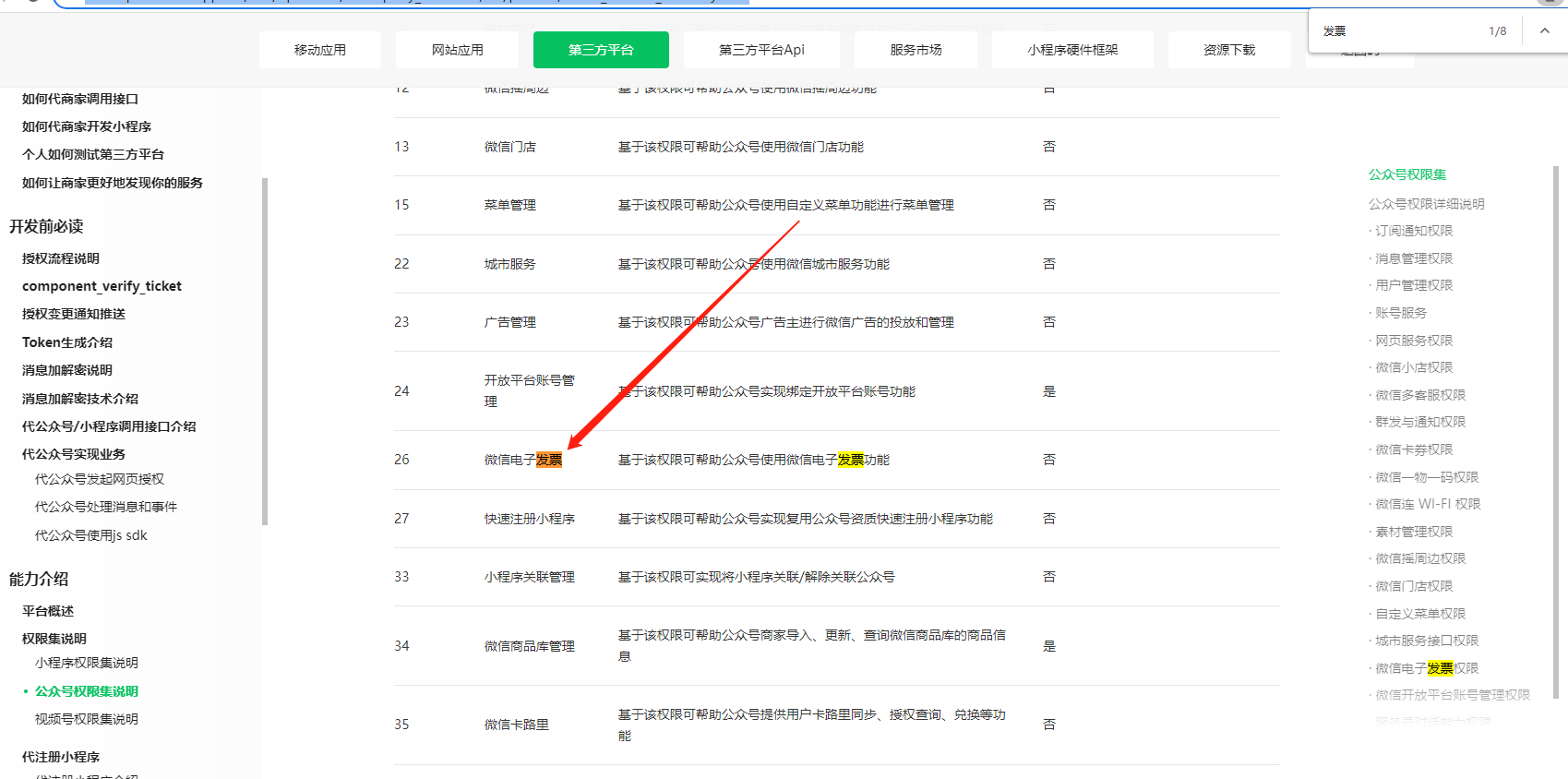Click the 微信商品库管理 table cell
Viewport: 1568px width, 779px height.
point(530,646)
